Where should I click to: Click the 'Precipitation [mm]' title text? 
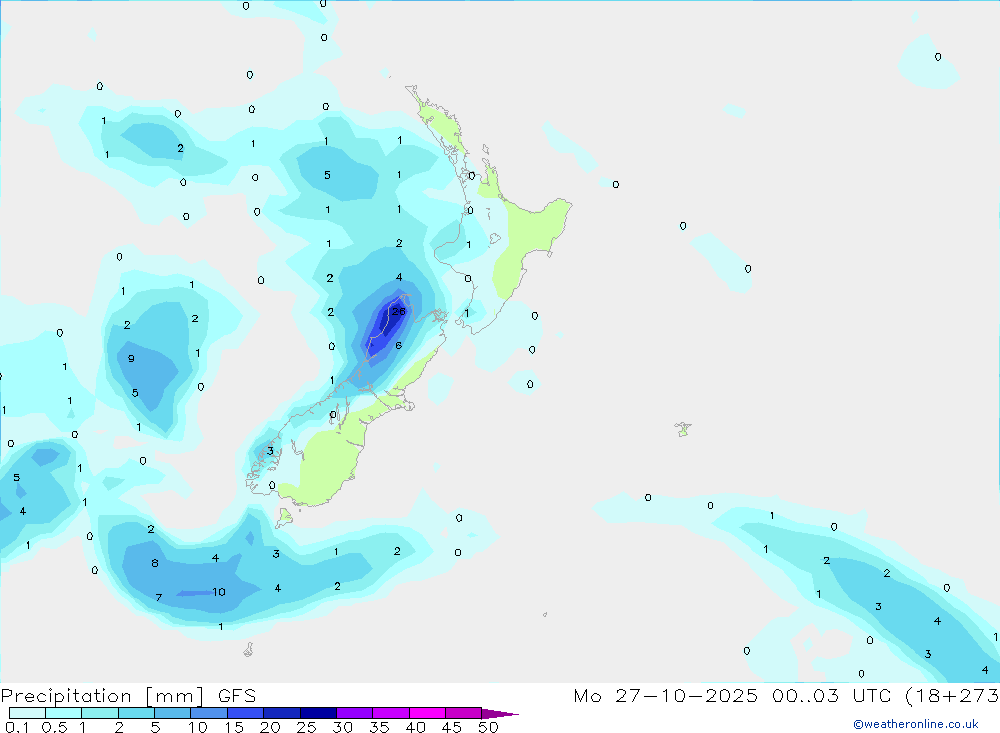(102, 696)
